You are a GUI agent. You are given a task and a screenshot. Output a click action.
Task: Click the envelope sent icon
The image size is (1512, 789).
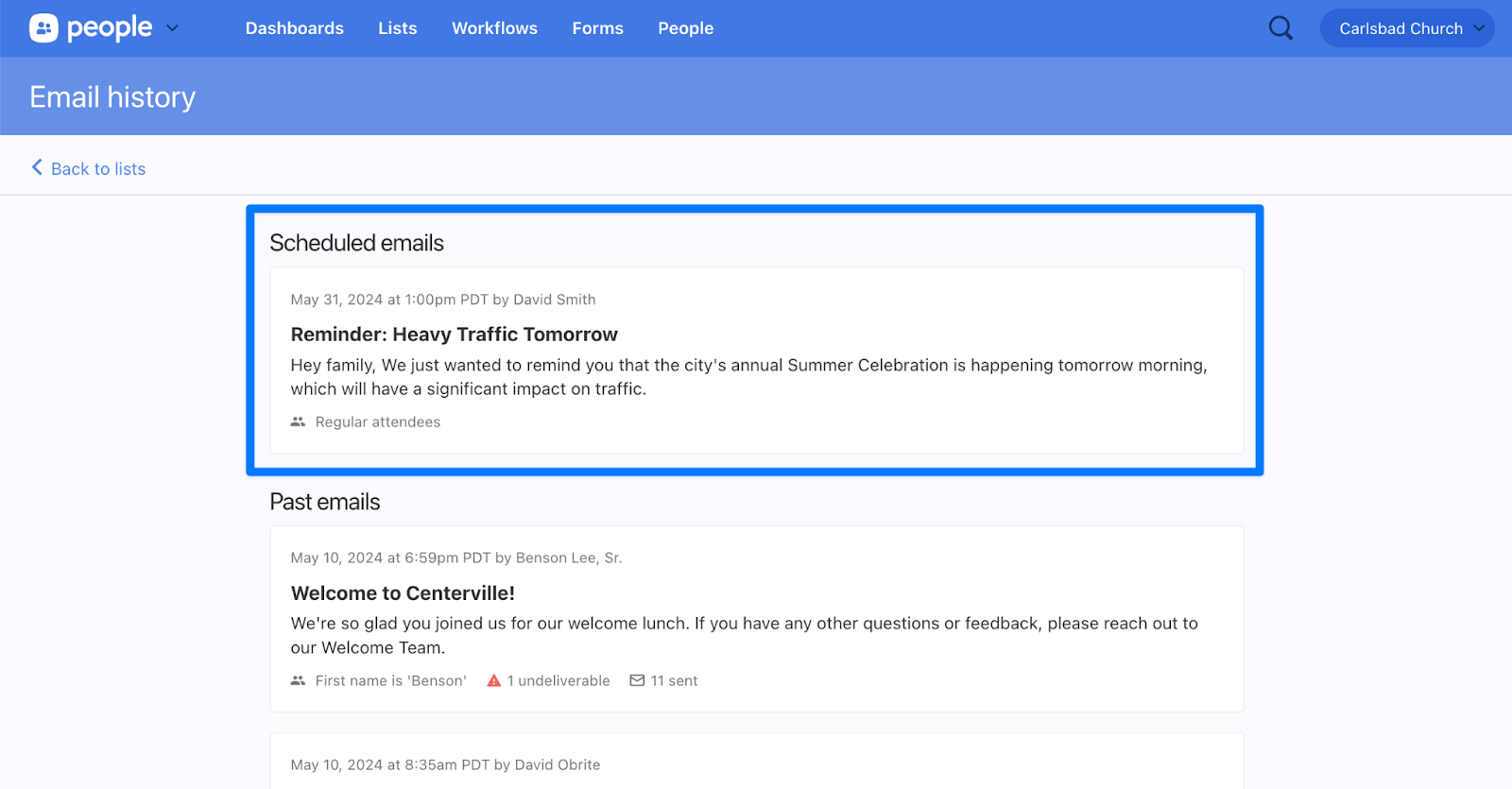coord(637,680)
